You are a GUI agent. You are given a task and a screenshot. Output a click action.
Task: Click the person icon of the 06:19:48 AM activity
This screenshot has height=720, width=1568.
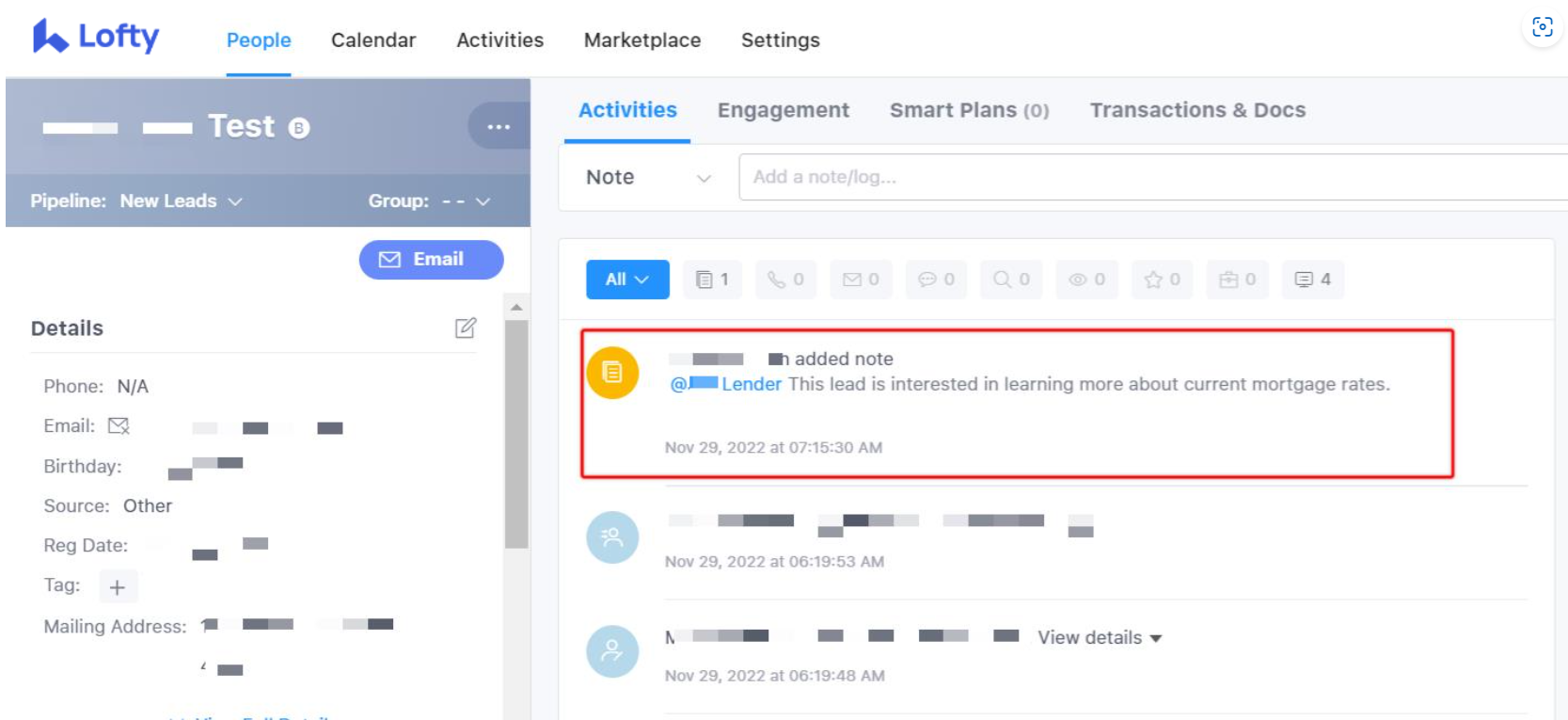[612, 651]
